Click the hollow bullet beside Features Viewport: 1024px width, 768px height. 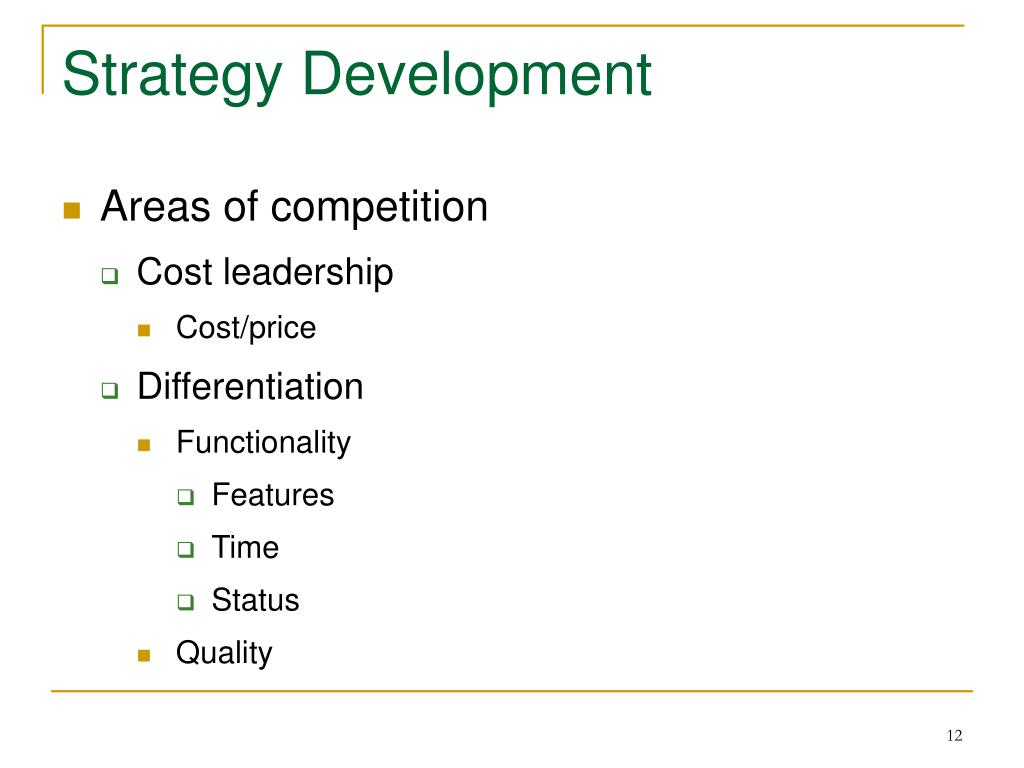pyautogui.click(x=186, y=497)
